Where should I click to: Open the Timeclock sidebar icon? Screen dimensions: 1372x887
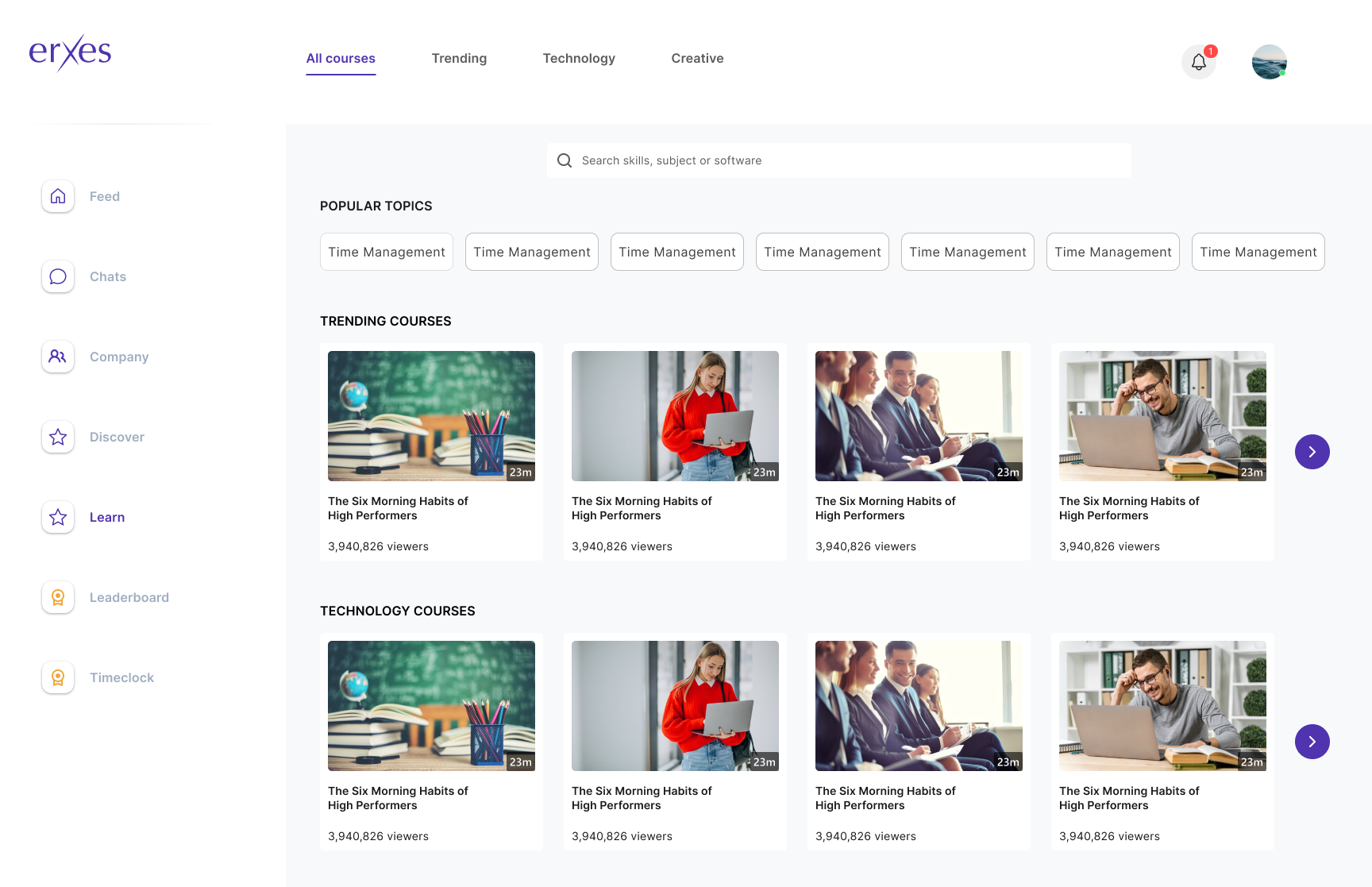58,677
